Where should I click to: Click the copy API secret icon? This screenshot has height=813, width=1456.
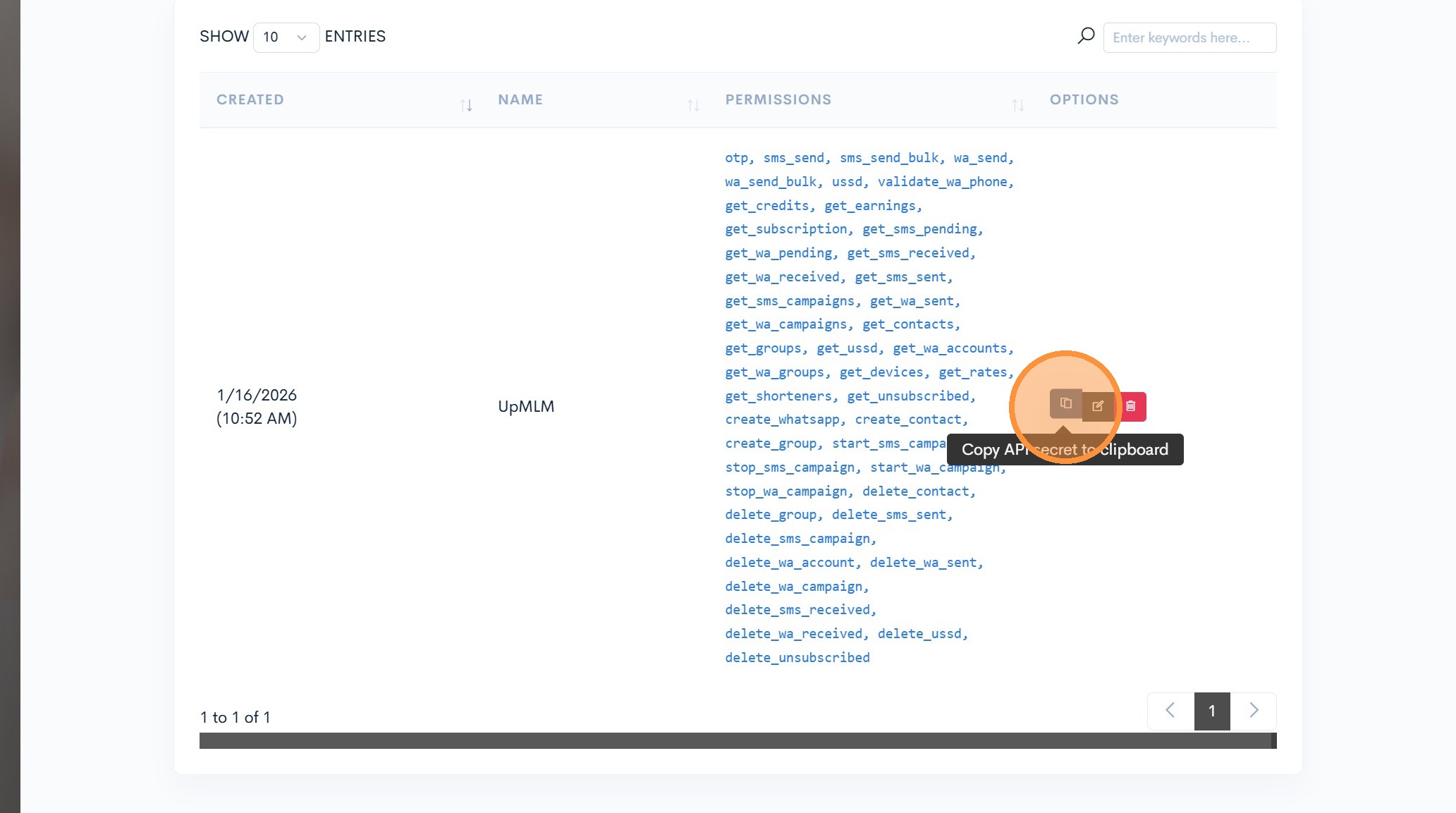(1065, 404)
